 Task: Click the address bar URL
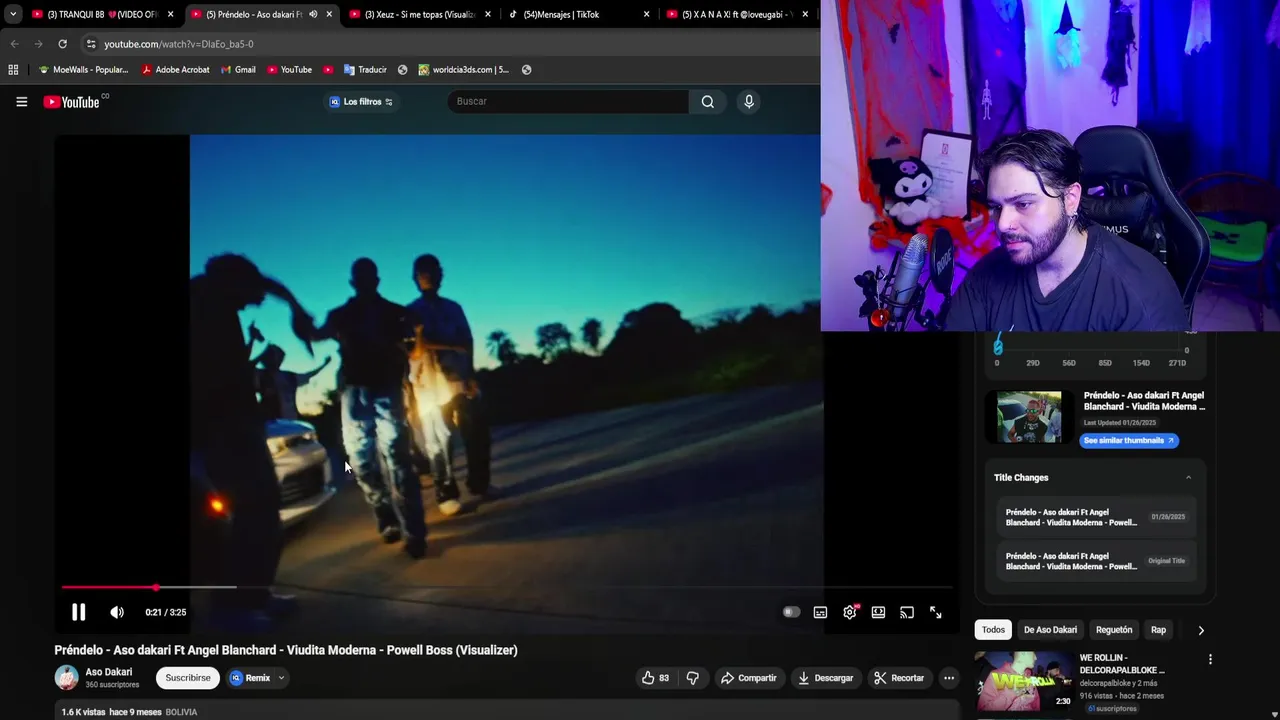[x=179, y=44]
